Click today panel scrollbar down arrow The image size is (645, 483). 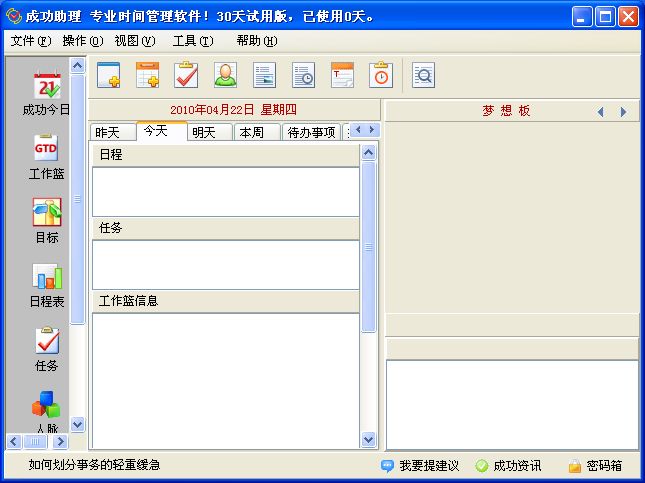(x=369, y=440)
